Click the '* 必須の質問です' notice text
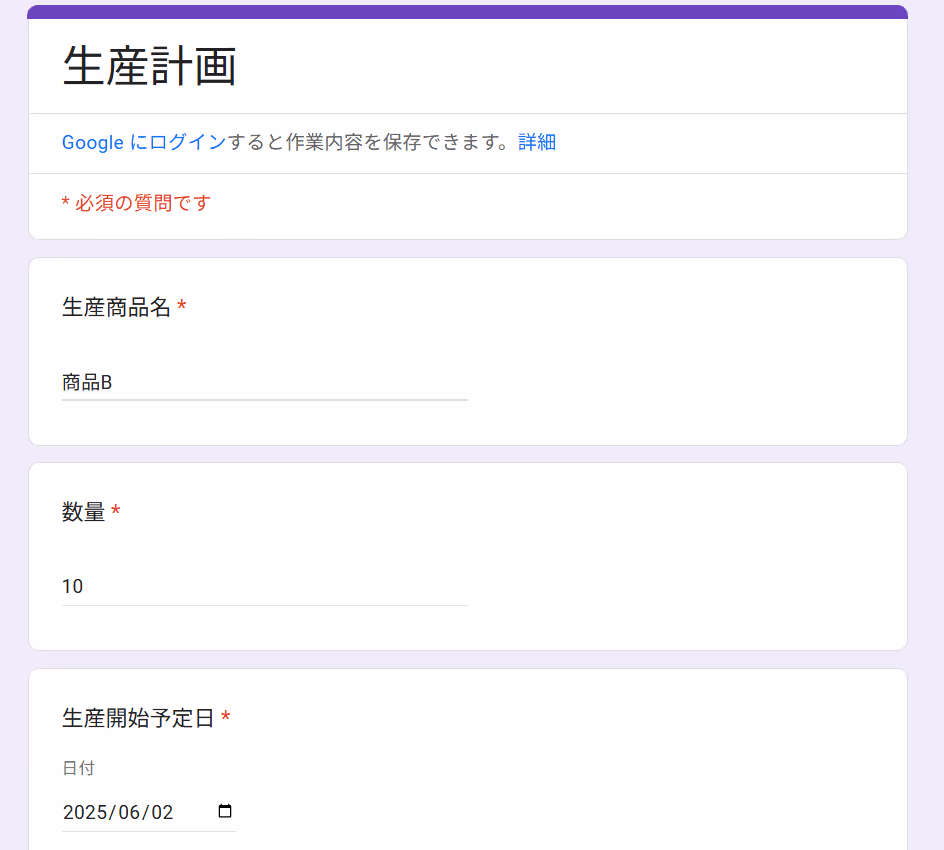This screenshot has height=850, width=944. pyautogui.click(x=136, y=203)
